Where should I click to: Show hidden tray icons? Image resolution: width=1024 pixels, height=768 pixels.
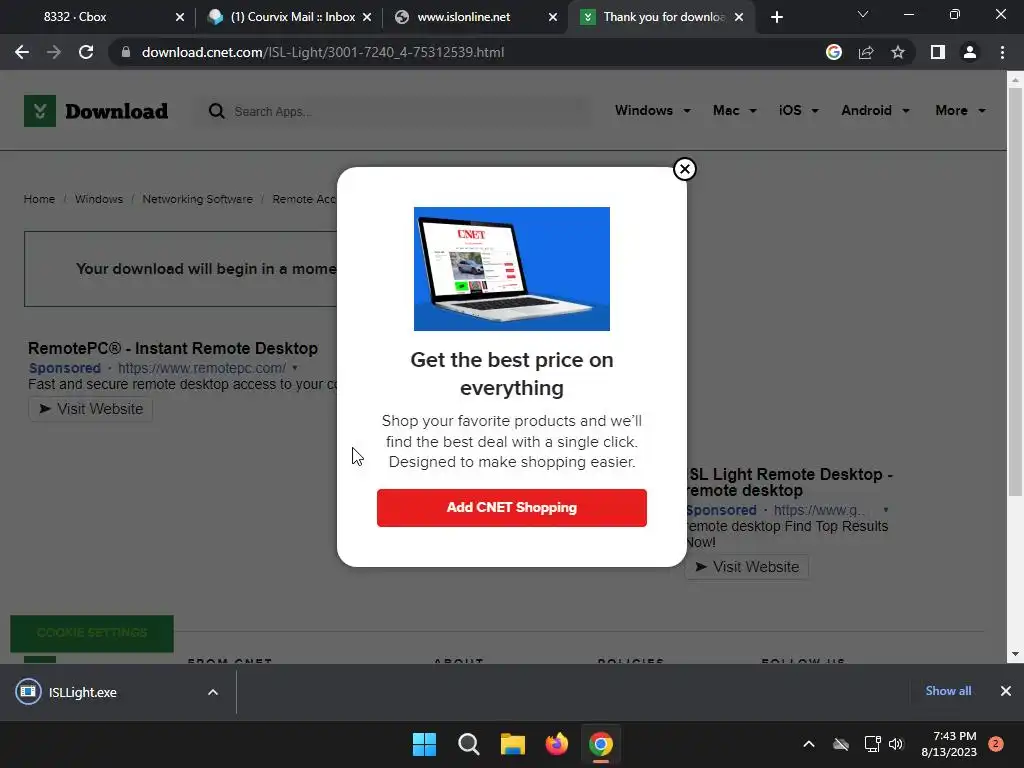[808, 744]
